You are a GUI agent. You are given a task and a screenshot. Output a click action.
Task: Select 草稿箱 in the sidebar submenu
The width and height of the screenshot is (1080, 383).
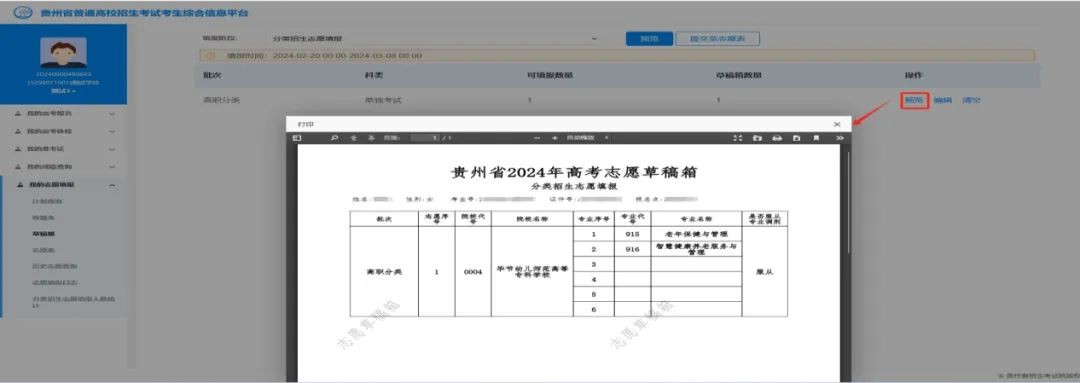(41, 234)
